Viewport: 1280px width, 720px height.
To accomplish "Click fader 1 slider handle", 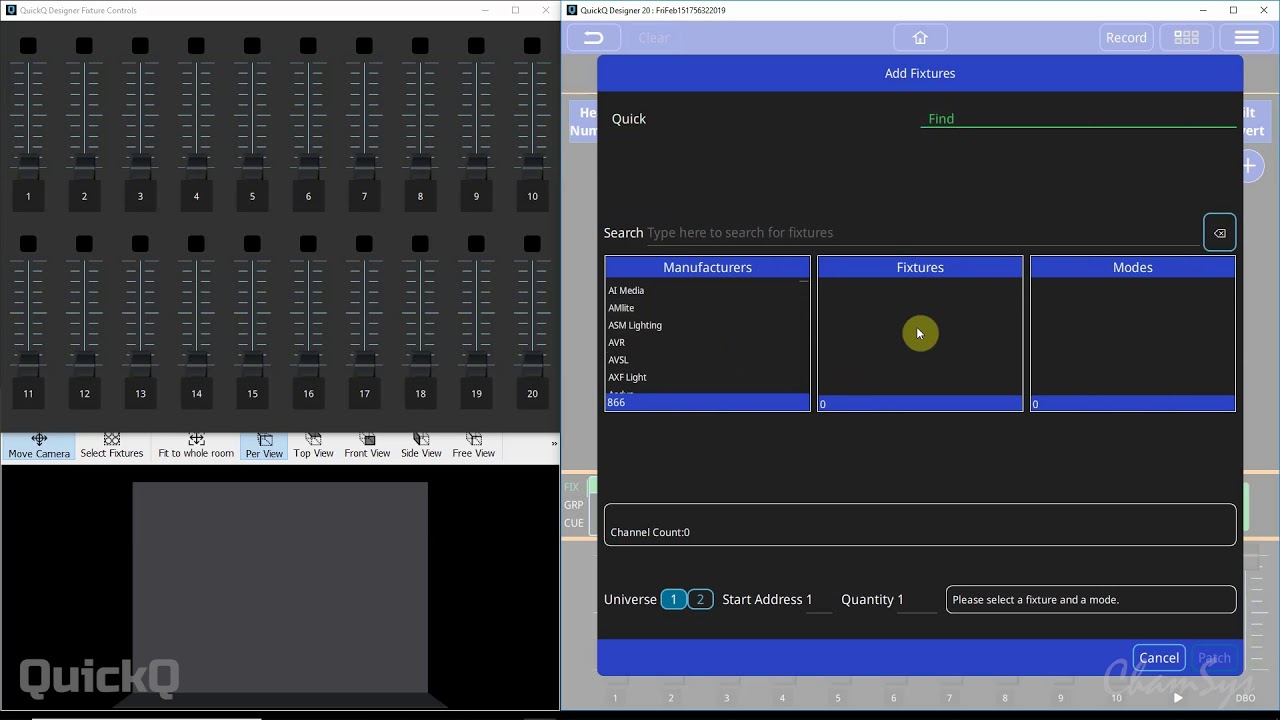I will [28, 167].
